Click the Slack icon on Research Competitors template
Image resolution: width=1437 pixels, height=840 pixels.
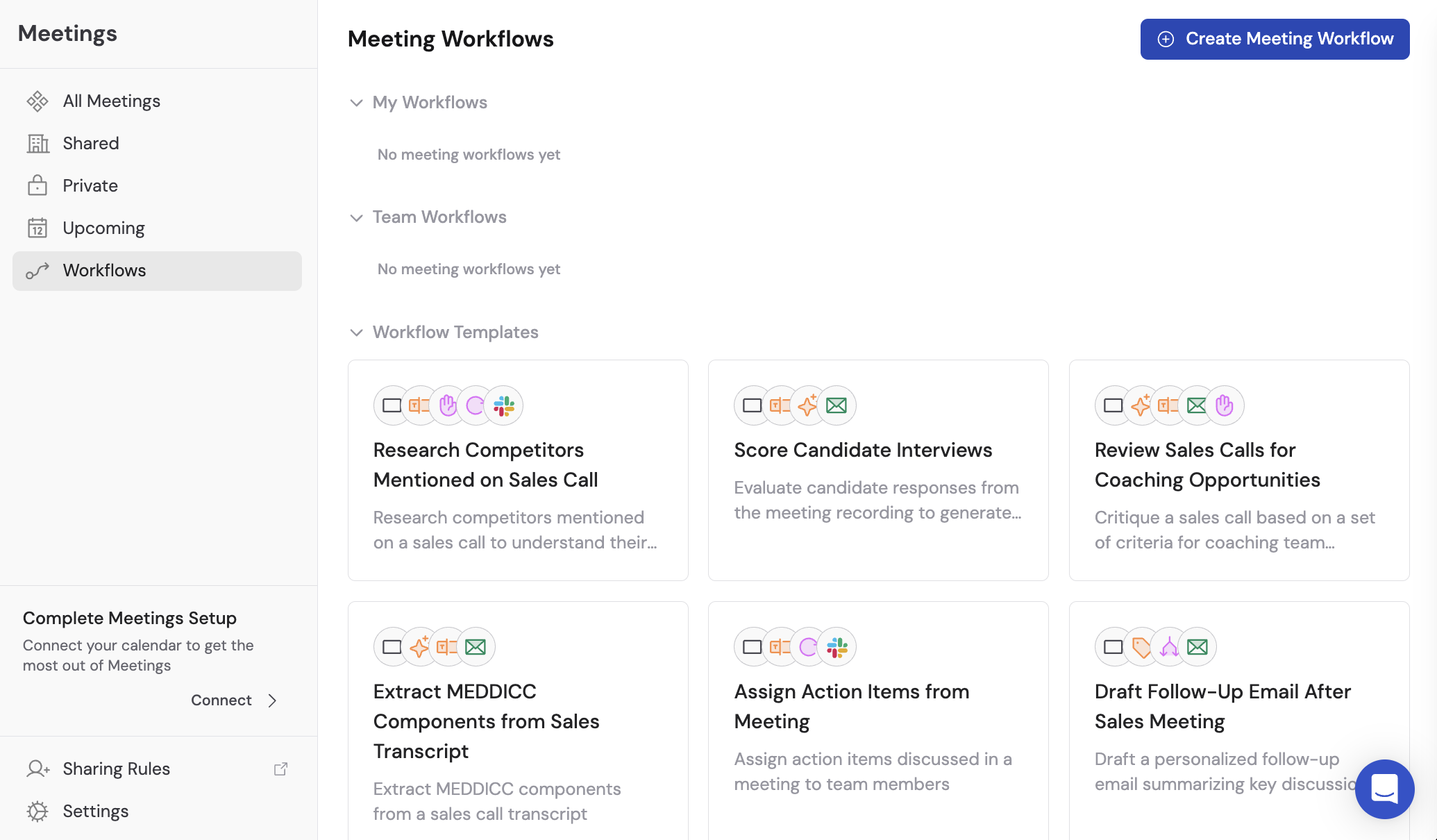(503, 405)
